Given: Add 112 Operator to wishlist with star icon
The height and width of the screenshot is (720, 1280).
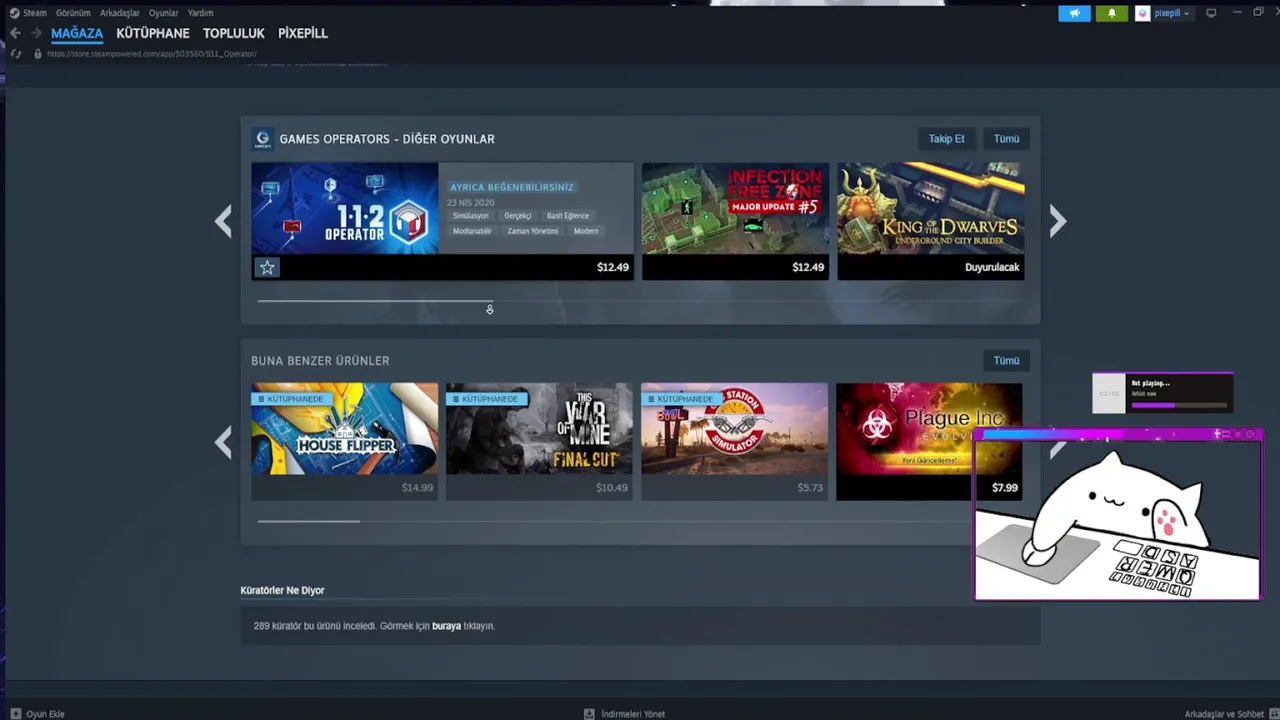Looking at the screenshot, I should 267,267.
